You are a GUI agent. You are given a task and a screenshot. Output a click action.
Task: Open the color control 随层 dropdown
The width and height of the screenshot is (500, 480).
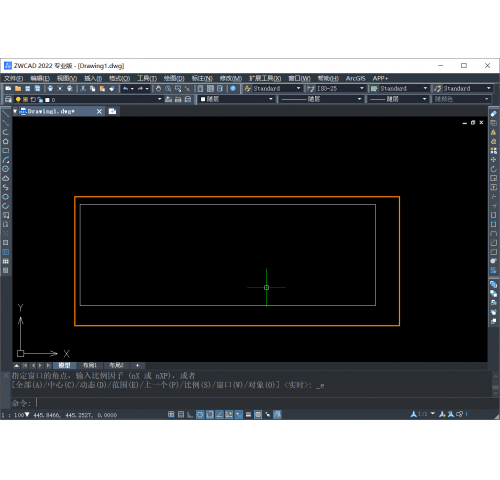pos(236,99)
